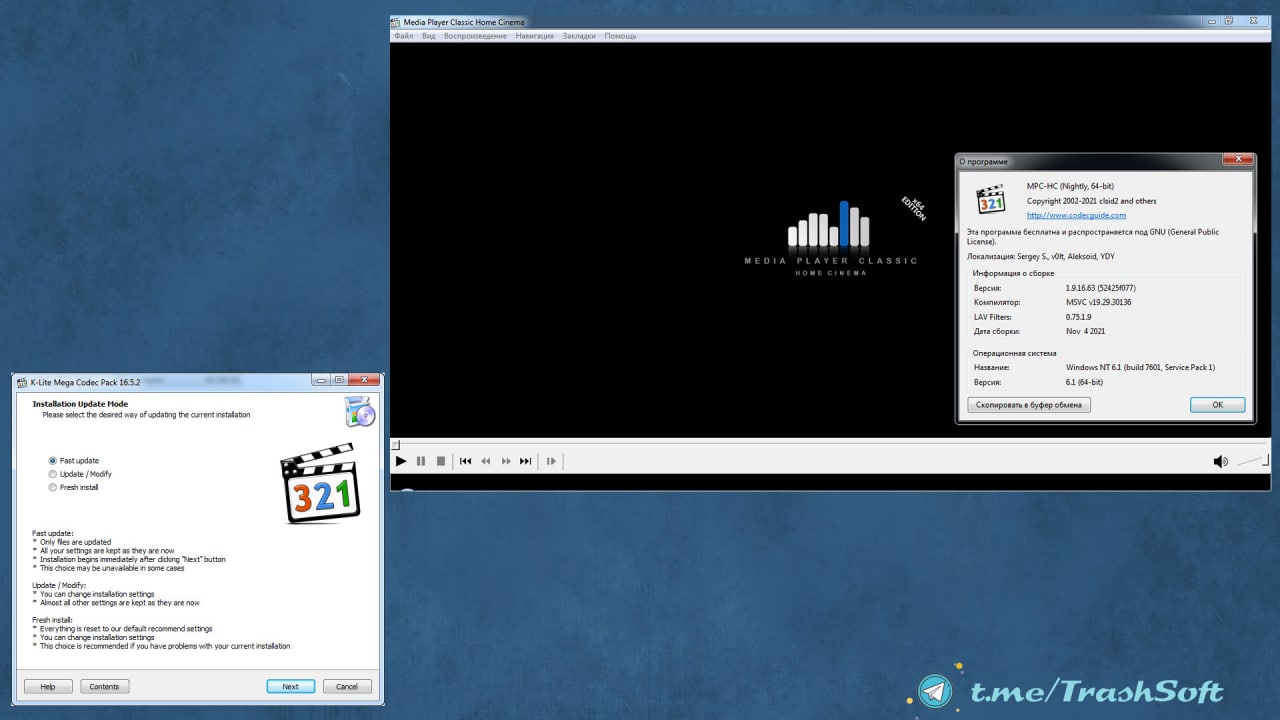This screenshot has width=1280, height=720.
Task: Start playback with the Play button
Action: 401,461
